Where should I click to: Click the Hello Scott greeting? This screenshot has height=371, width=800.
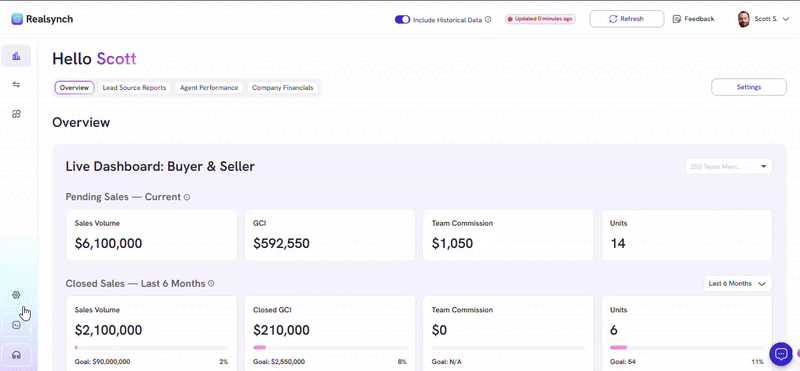(94, 59)
